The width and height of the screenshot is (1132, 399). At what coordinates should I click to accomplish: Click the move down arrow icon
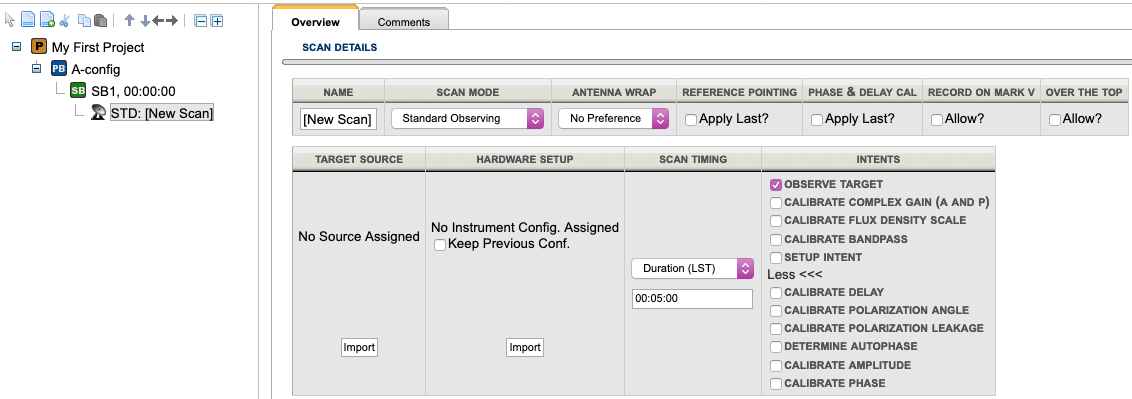tap(145, 20)
